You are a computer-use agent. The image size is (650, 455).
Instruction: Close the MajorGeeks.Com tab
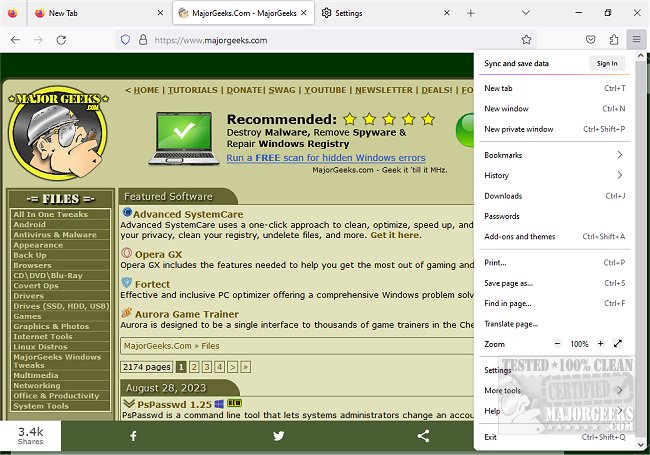304,13
